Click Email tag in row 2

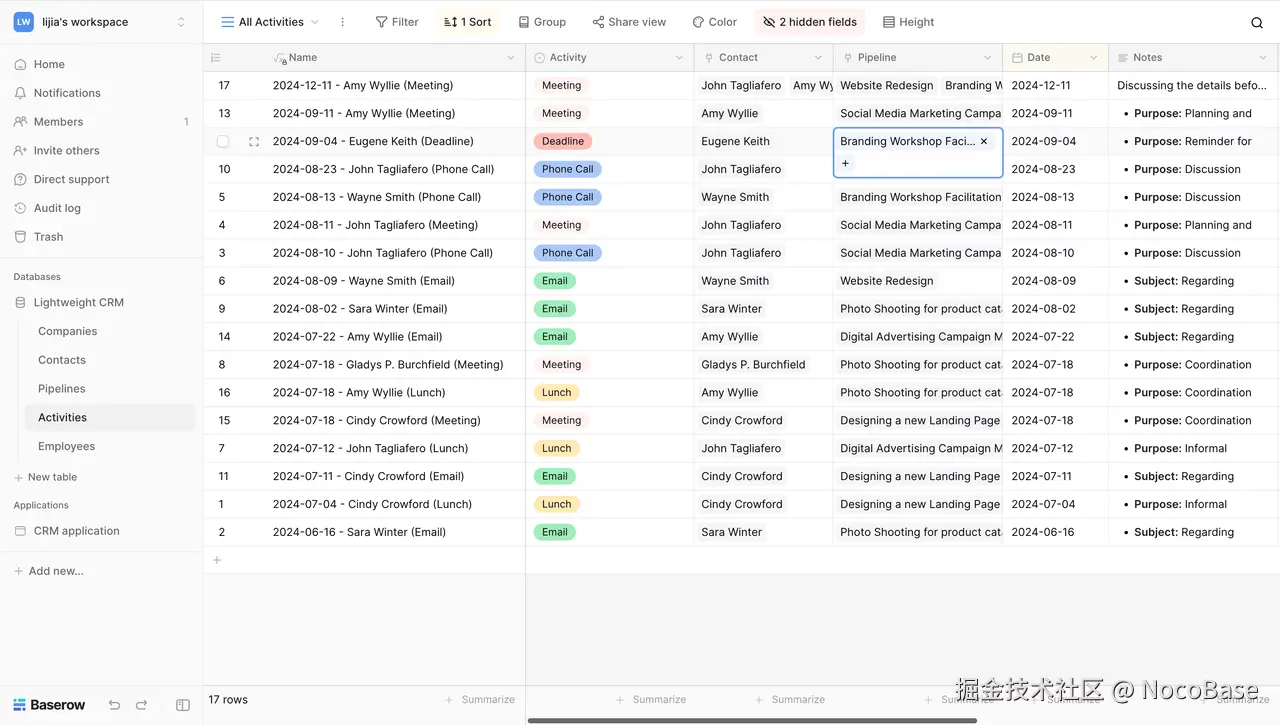coord(555,532)
